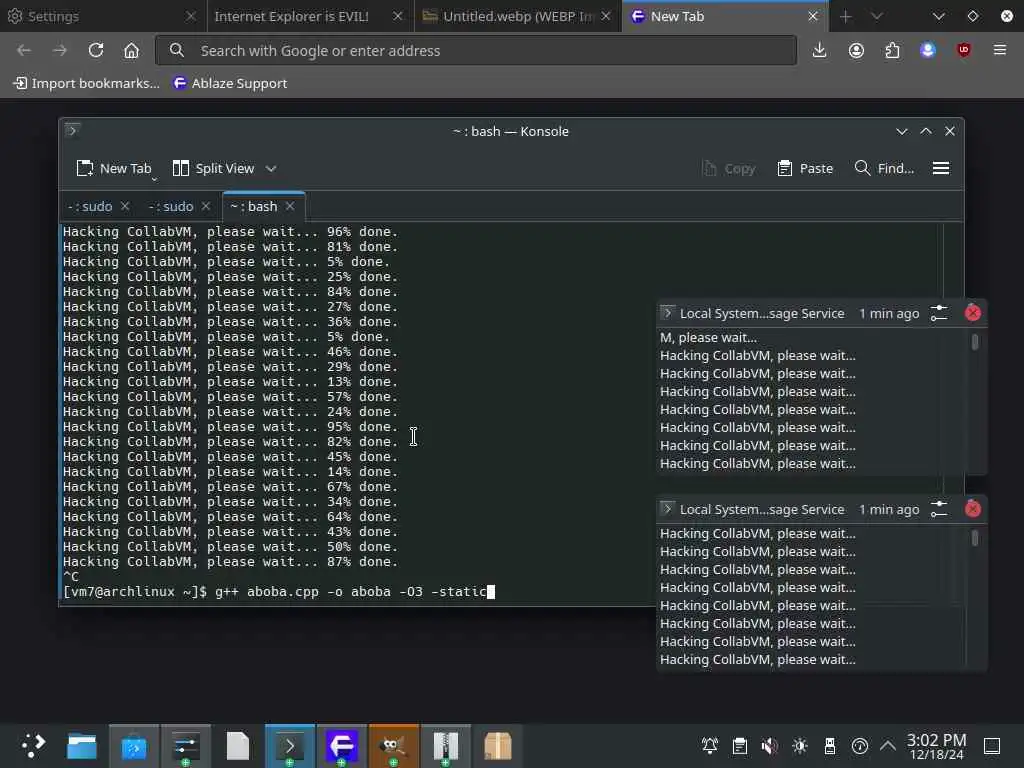Open the notifications bell in the system tray
1024x768 pixels.
click(x=710, y=746)
